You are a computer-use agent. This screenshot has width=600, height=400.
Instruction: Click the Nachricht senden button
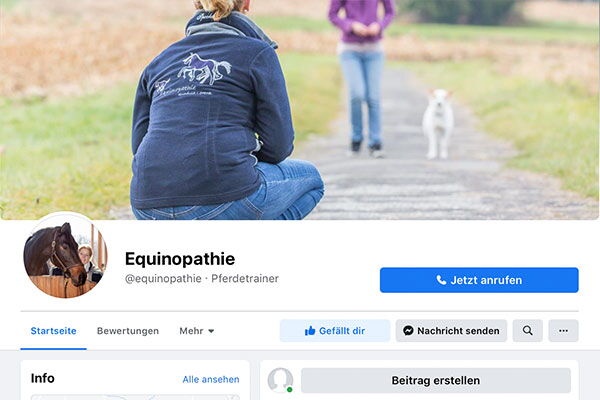click(451, 331)
